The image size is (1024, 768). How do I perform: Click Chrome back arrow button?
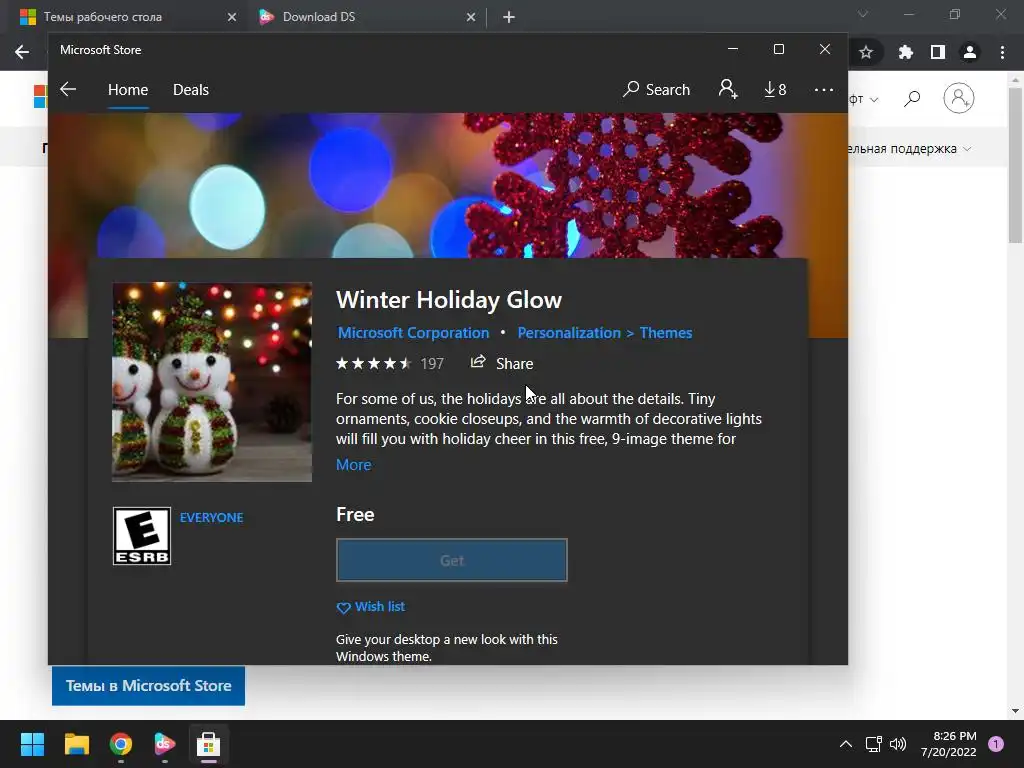click(22, 52)
